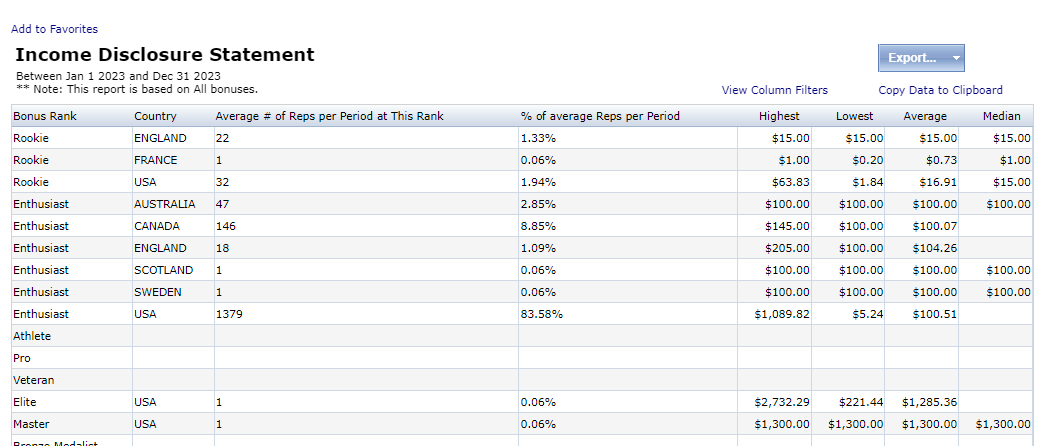Select the Elite rank cell
Viewport: 1048px width, 446px height.
click(26, 402)
